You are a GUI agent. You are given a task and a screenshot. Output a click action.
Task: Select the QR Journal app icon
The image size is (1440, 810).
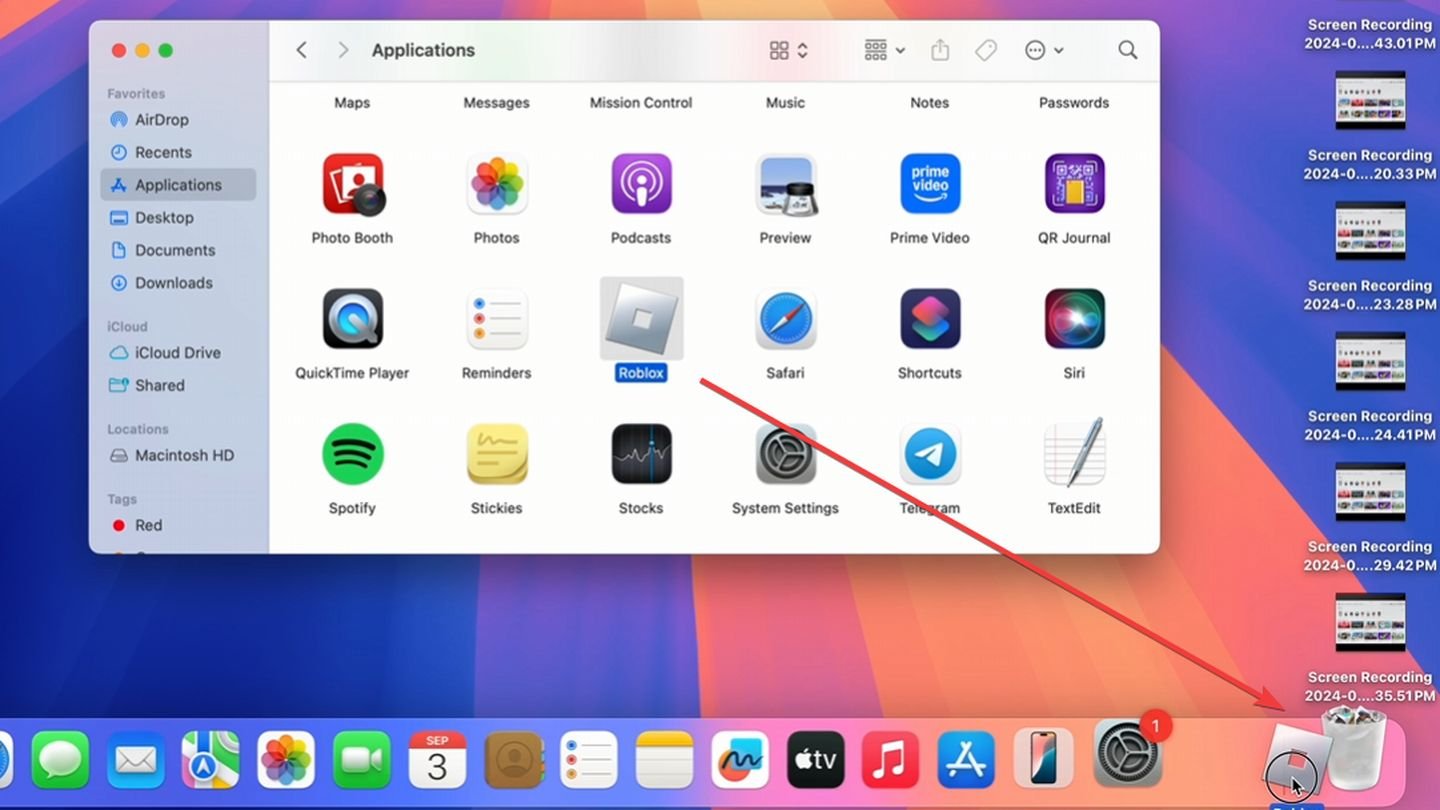tap(1074, 184)
